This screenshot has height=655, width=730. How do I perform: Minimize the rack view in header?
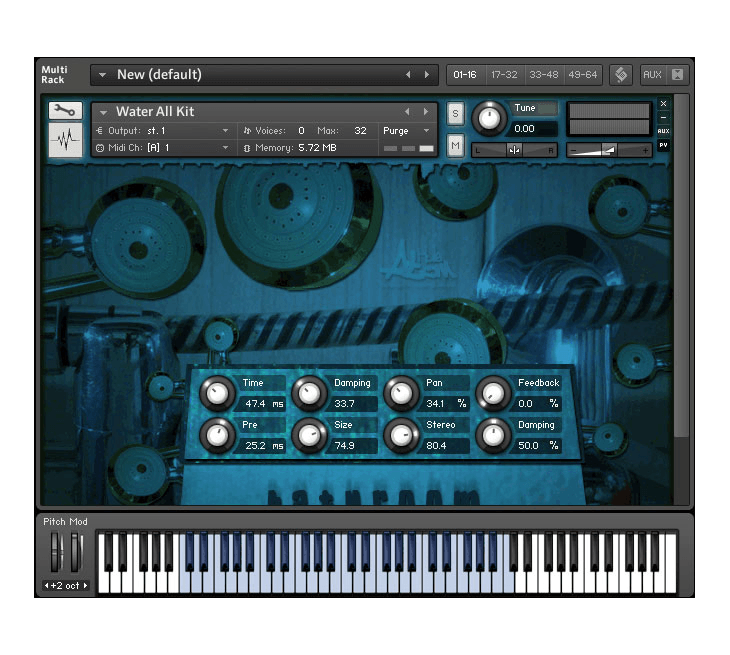click(x=678, y=75)
